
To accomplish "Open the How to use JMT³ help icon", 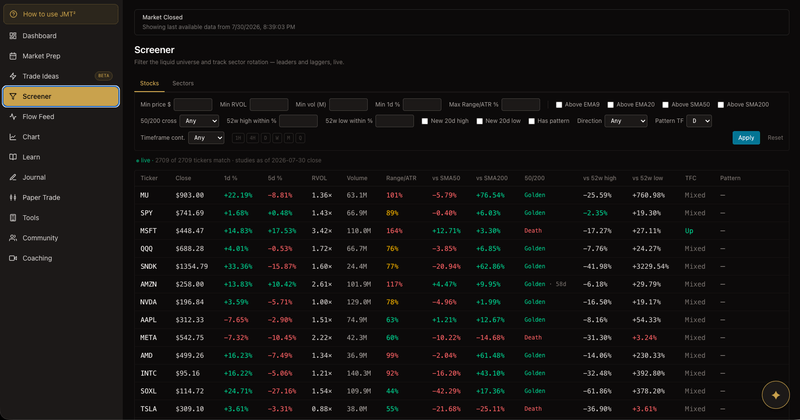I will coord(13,14).
